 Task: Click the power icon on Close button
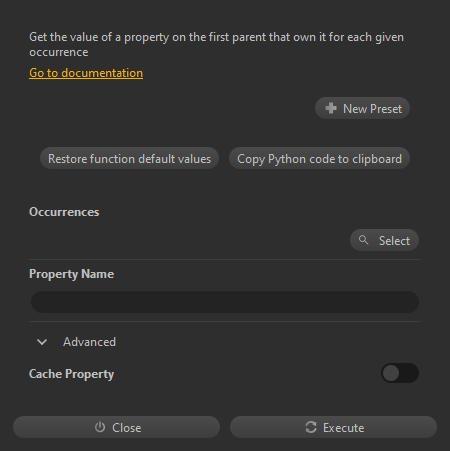tap(100, 427)
